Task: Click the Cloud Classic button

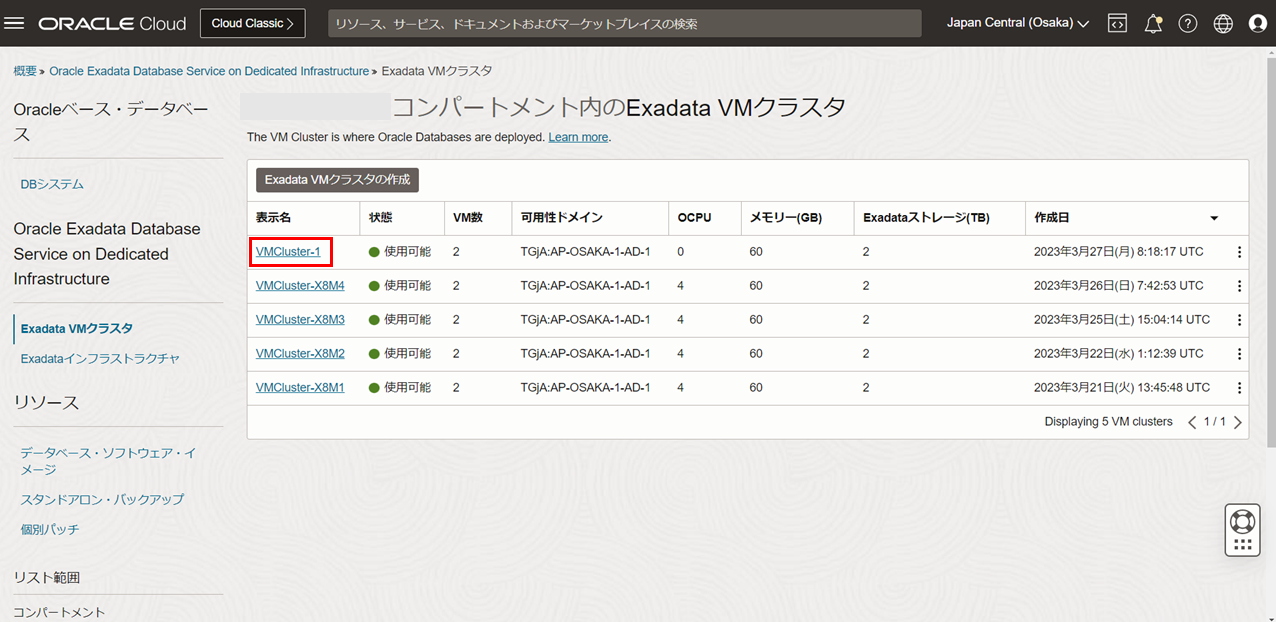Action: pos(252,23)
